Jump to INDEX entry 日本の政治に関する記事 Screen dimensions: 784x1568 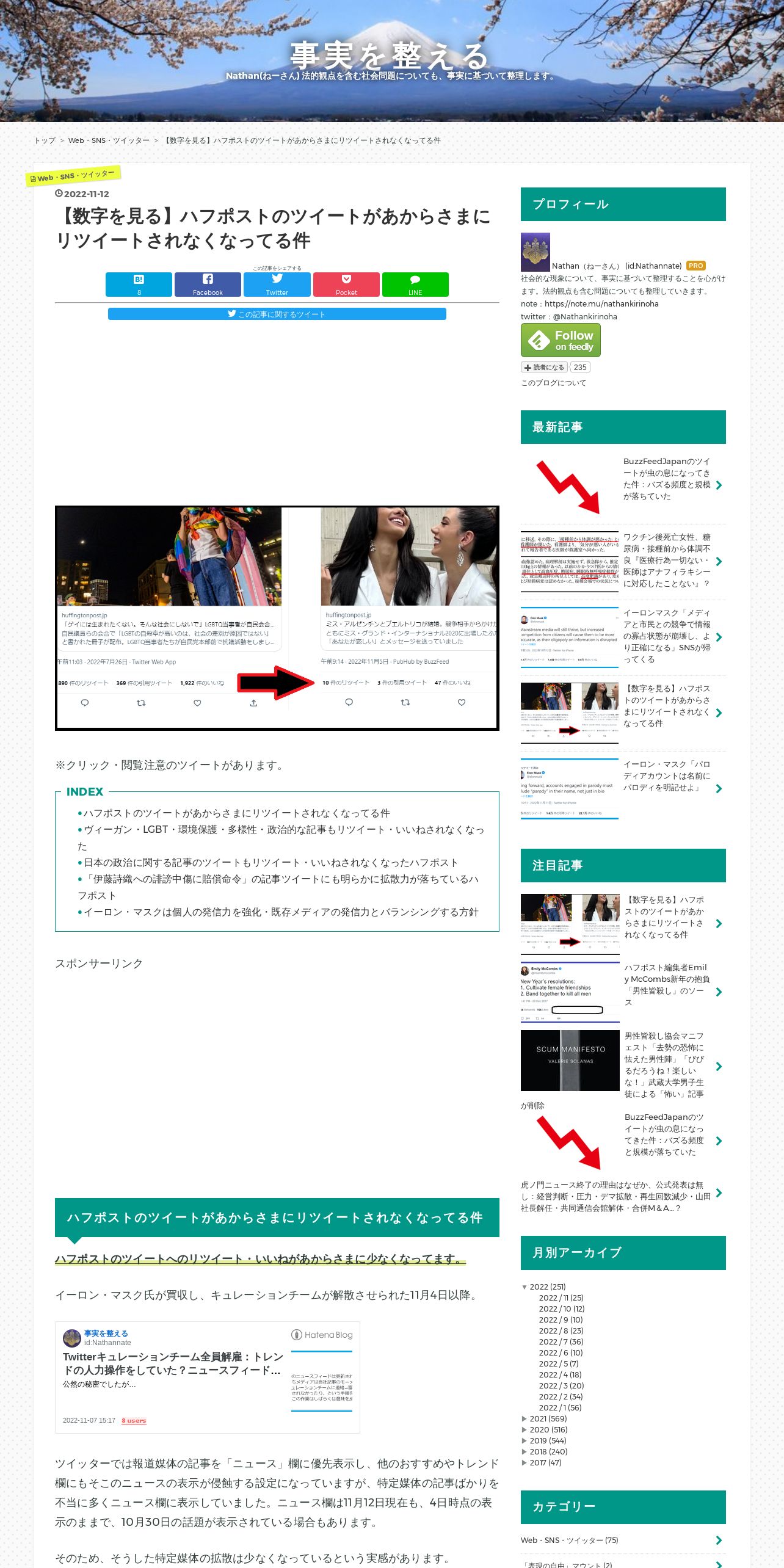270,863
